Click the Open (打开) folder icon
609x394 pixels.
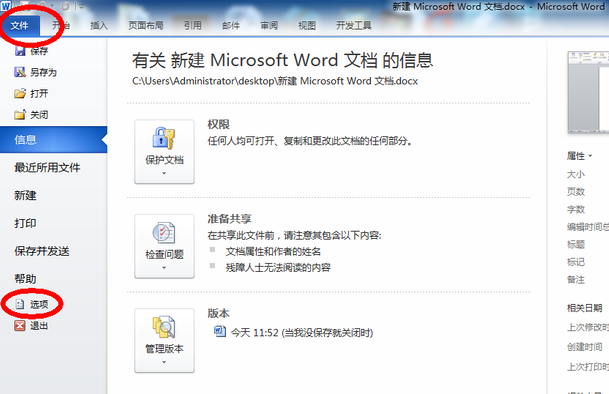click(20, 93)
